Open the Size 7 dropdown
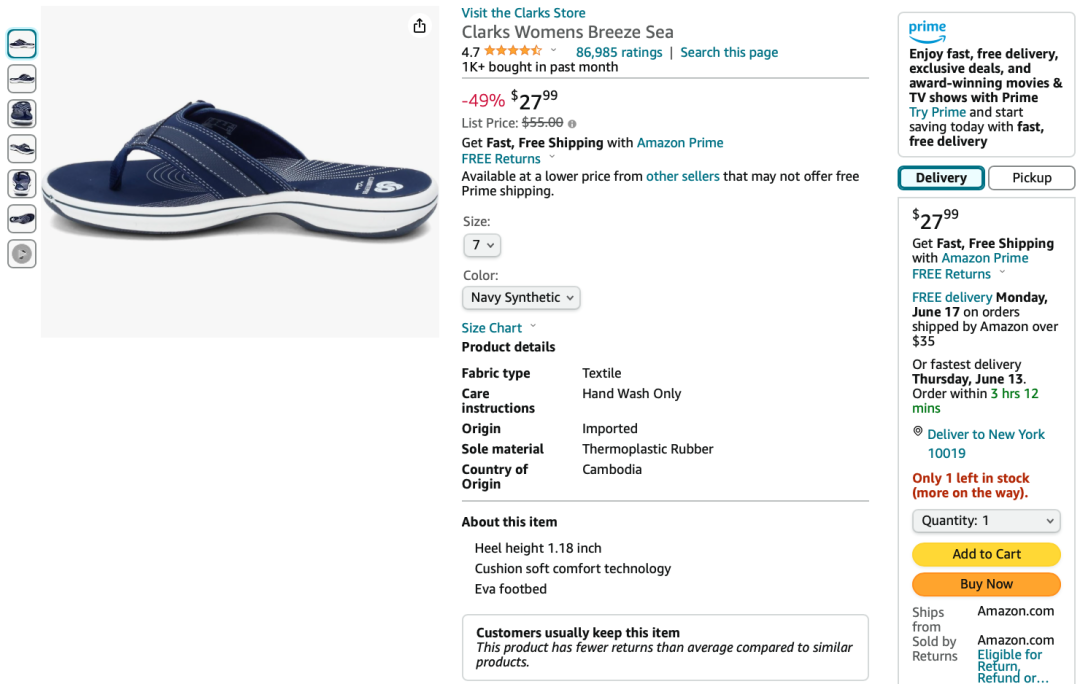The height and width of the screenshot is (684, 1080). 482,245
